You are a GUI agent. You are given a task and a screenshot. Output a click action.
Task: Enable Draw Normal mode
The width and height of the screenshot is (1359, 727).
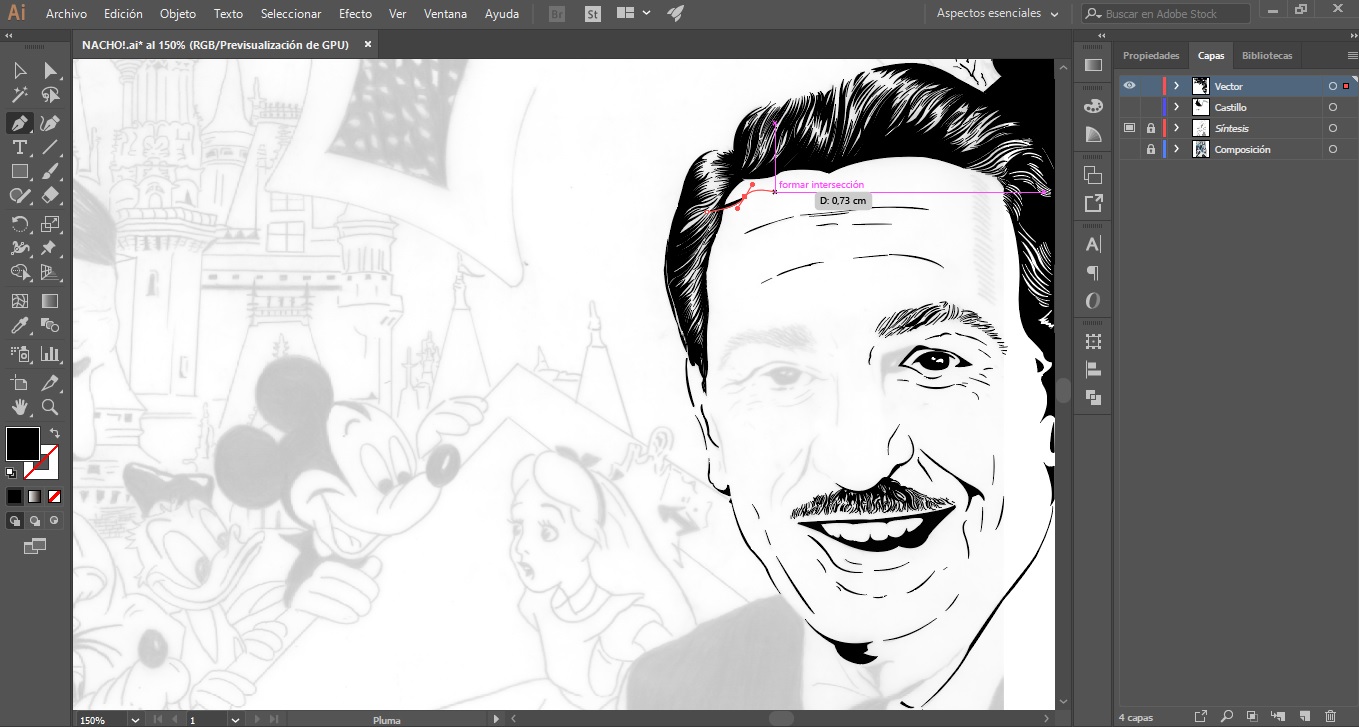point(15,521)
